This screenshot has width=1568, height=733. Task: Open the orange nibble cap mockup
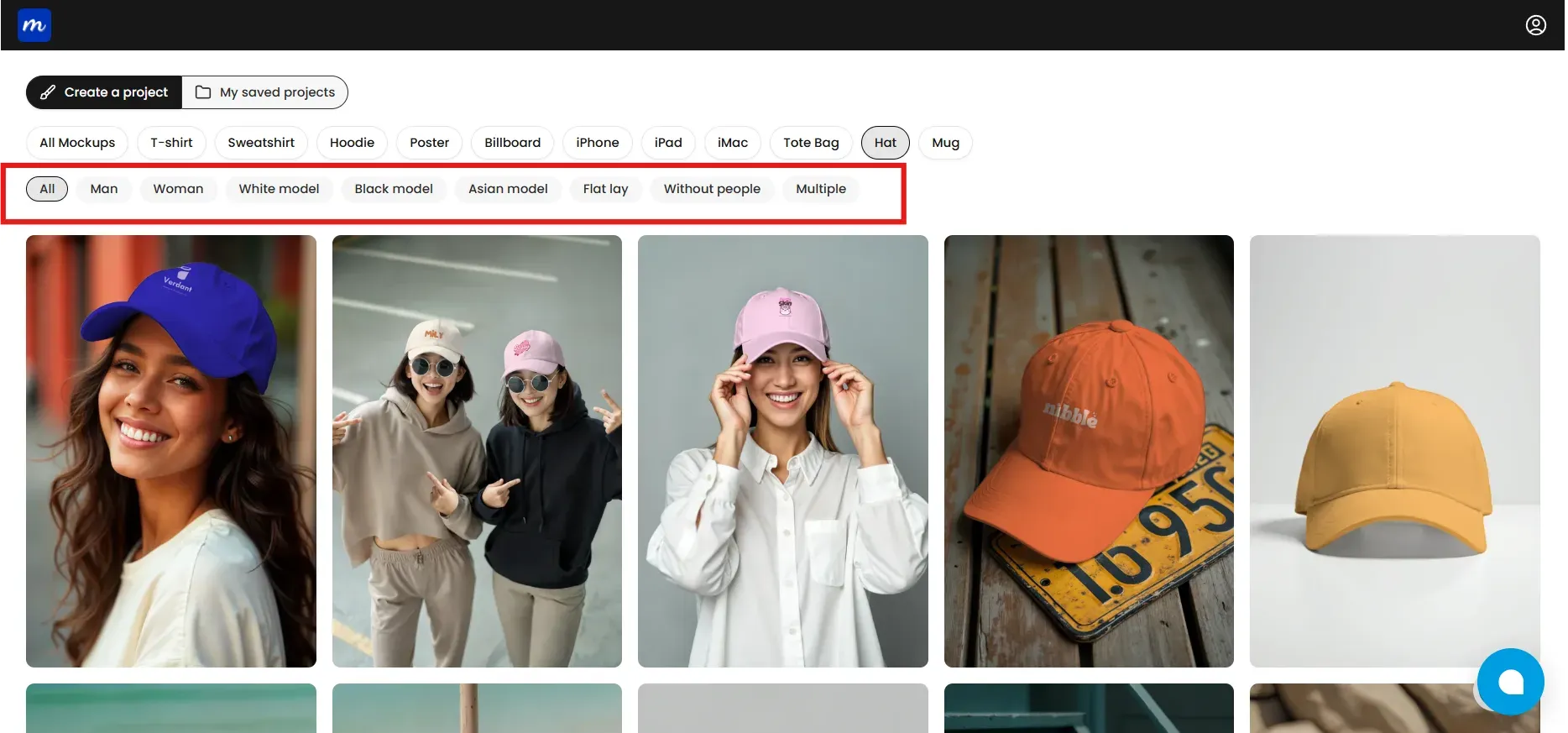[1089, 451]
